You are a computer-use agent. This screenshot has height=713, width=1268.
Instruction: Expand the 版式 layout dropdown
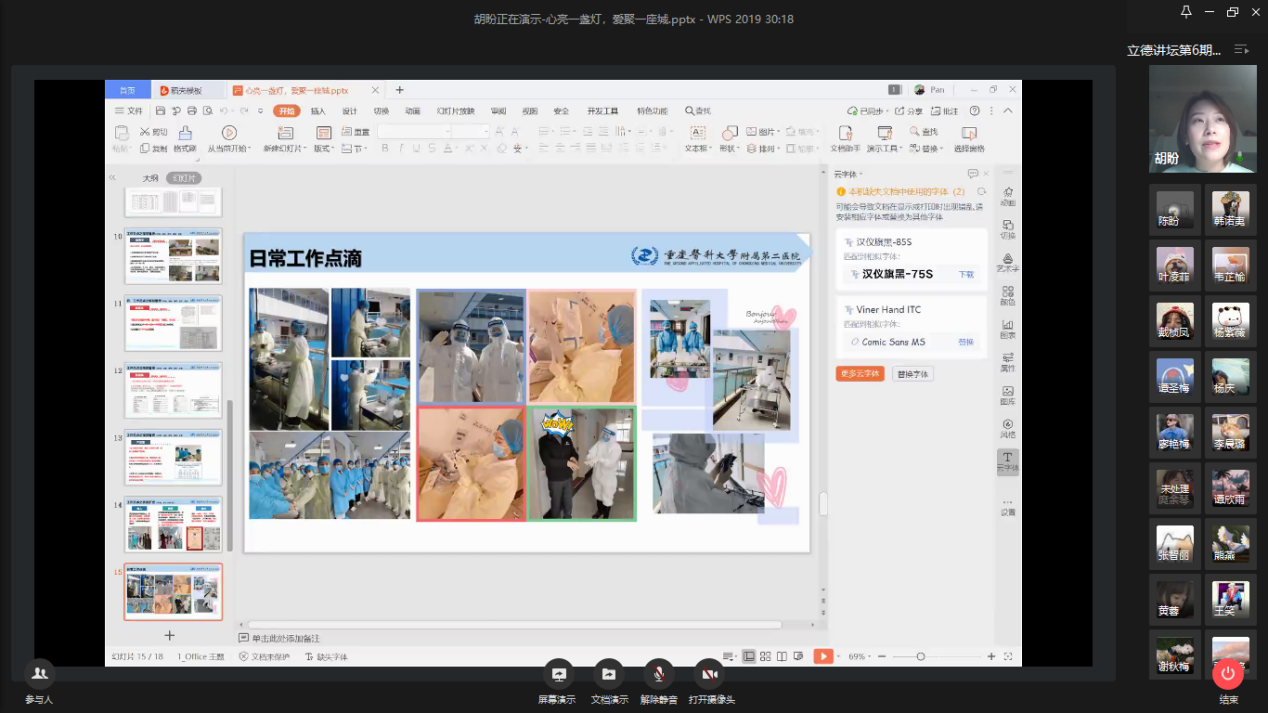(x=325, y=149)
